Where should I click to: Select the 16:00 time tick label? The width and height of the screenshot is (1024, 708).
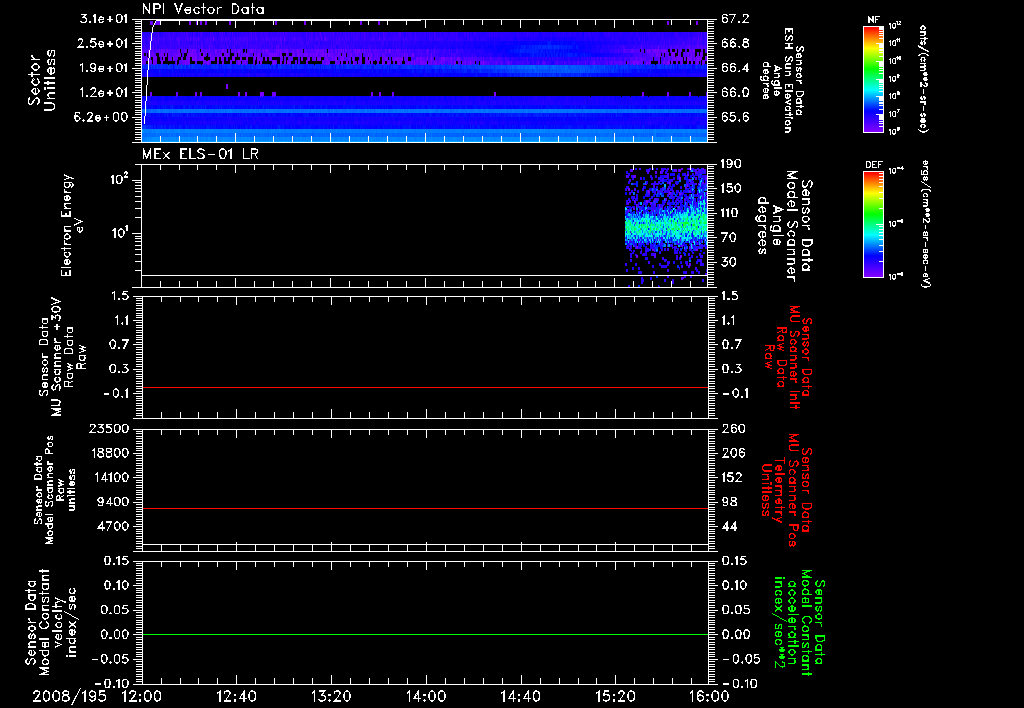click(x=709, y=696)
